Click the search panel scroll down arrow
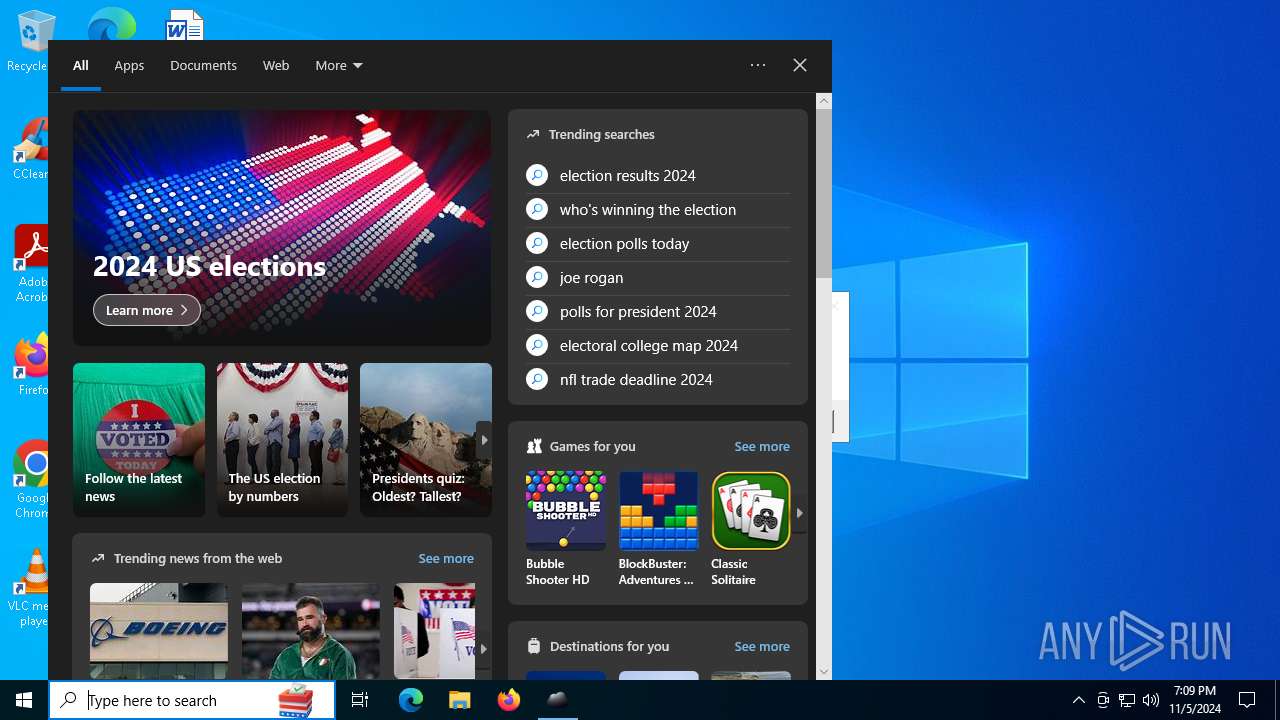The image size is (1280, 720). [x=824, y=672]
